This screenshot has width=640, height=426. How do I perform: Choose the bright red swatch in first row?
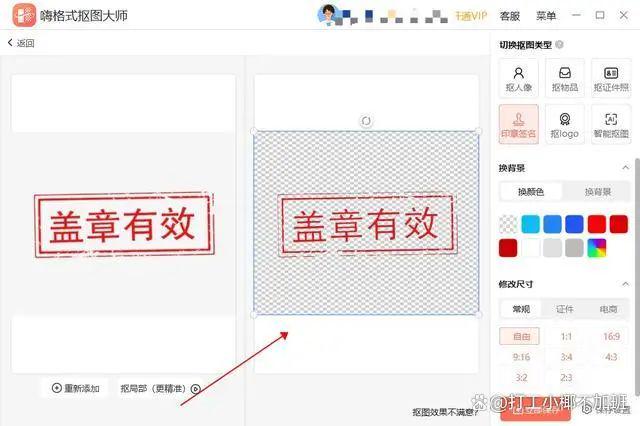(597, 224)
